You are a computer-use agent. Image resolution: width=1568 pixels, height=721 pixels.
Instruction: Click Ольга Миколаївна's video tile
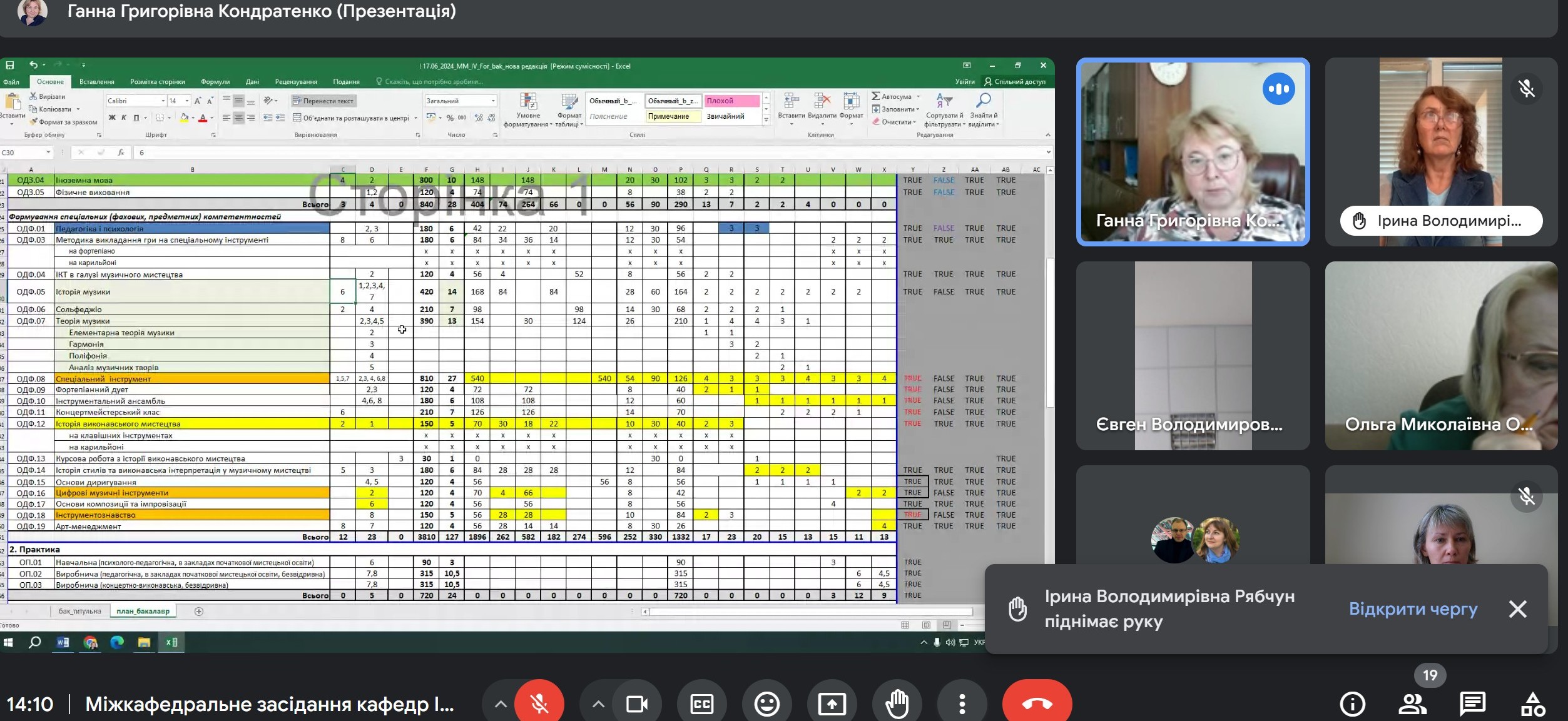(1440, 355)
